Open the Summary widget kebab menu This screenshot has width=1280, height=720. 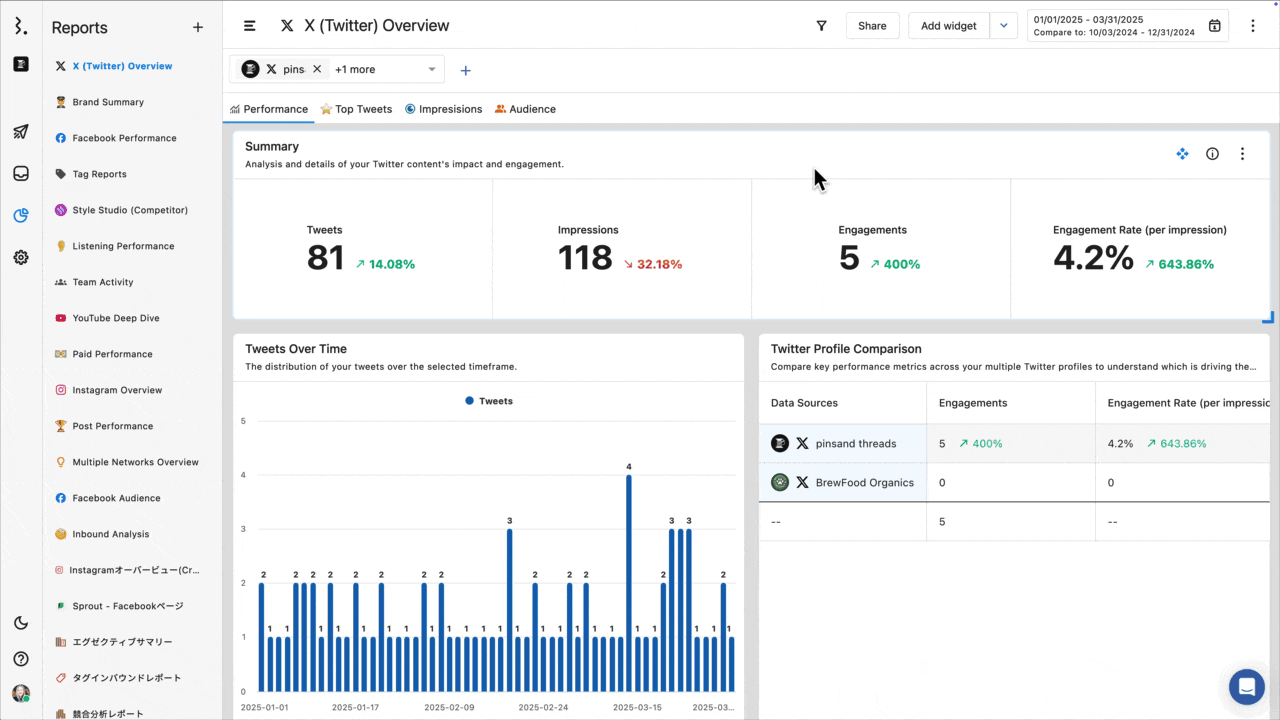[1242, 153]
